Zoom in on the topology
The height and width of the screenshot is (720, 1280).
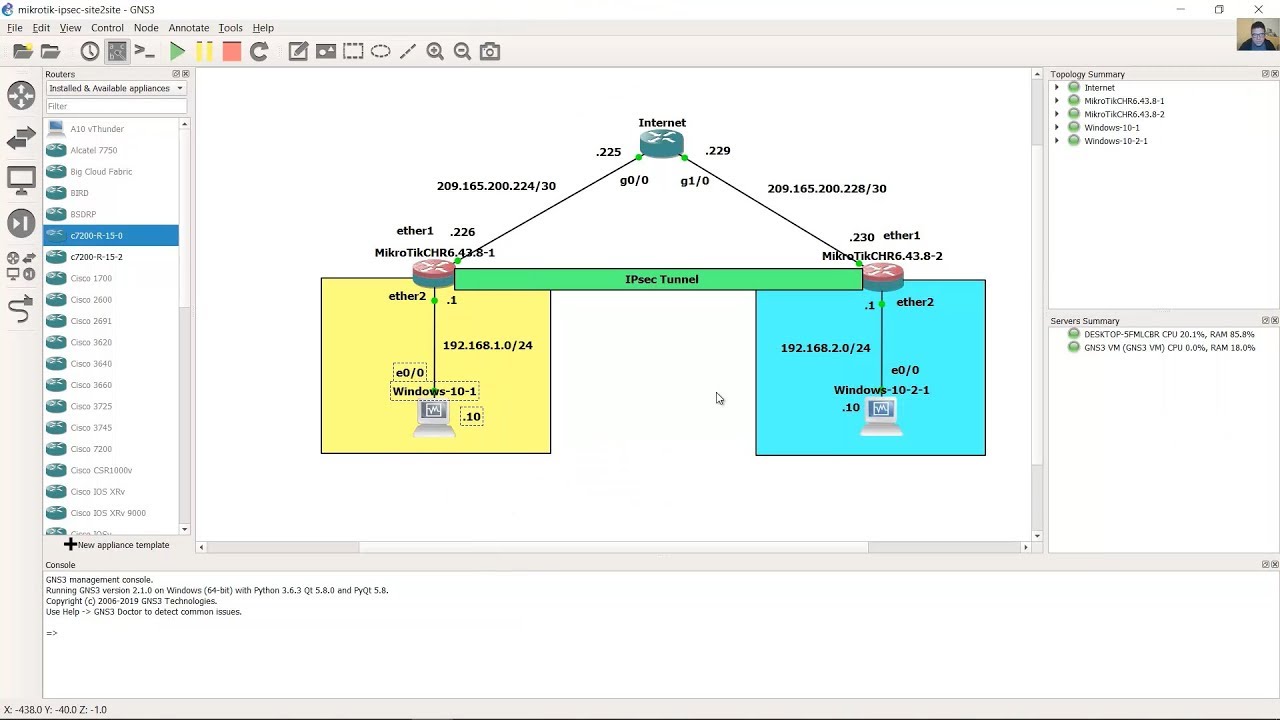click(x=435, y=51)
